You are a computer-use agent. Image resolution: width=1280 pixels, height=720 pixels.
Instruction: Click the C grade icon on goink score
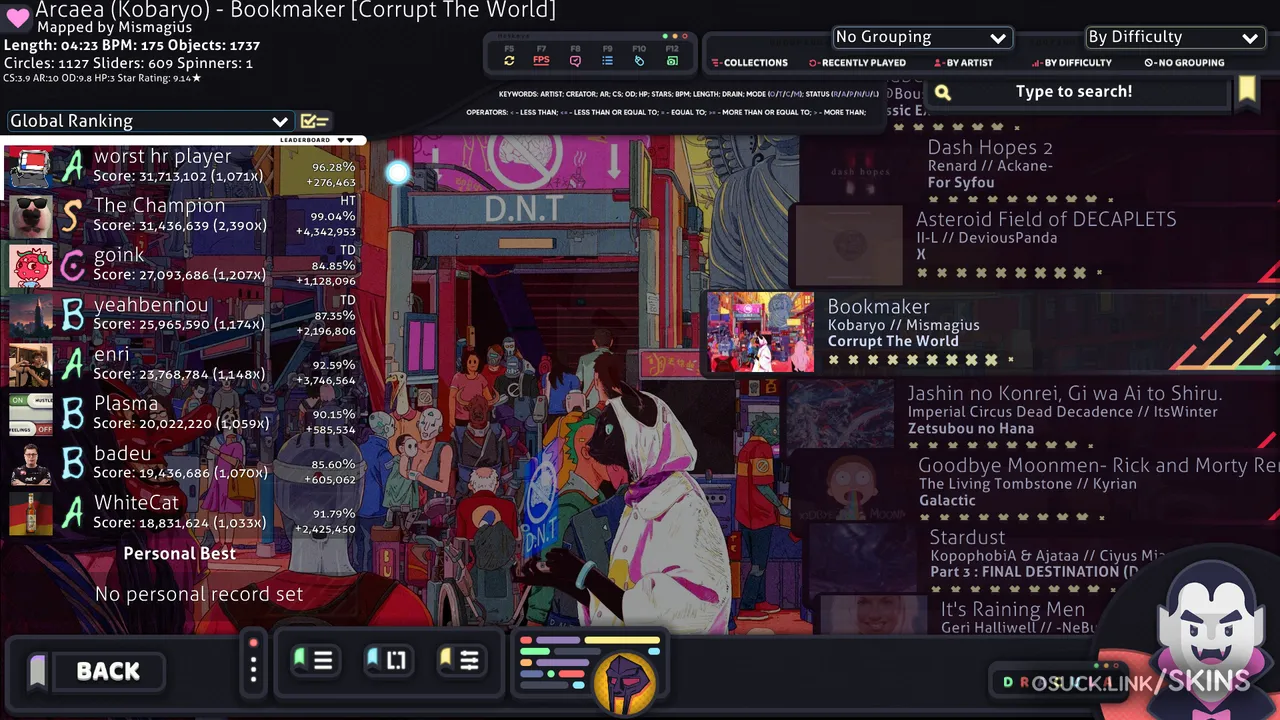72,266
